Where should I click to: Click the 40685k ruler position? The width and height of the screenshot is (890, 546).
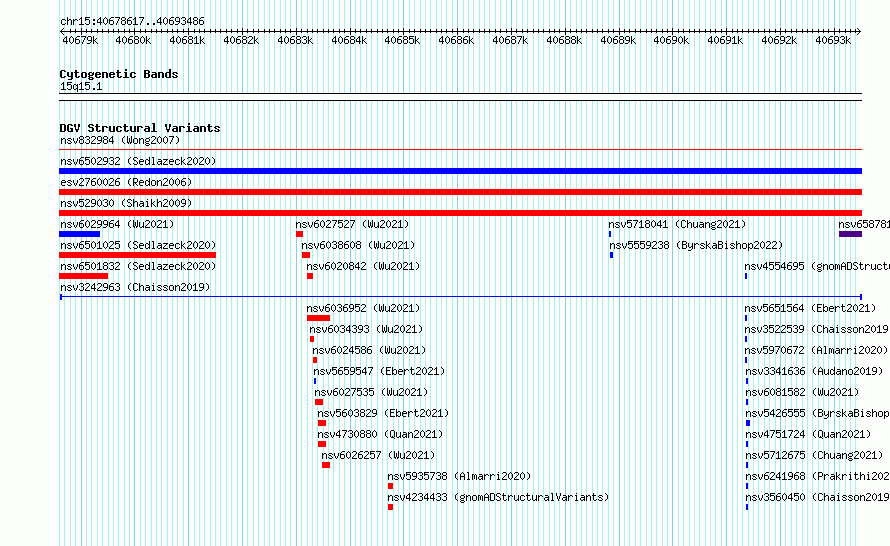(402, 40)
